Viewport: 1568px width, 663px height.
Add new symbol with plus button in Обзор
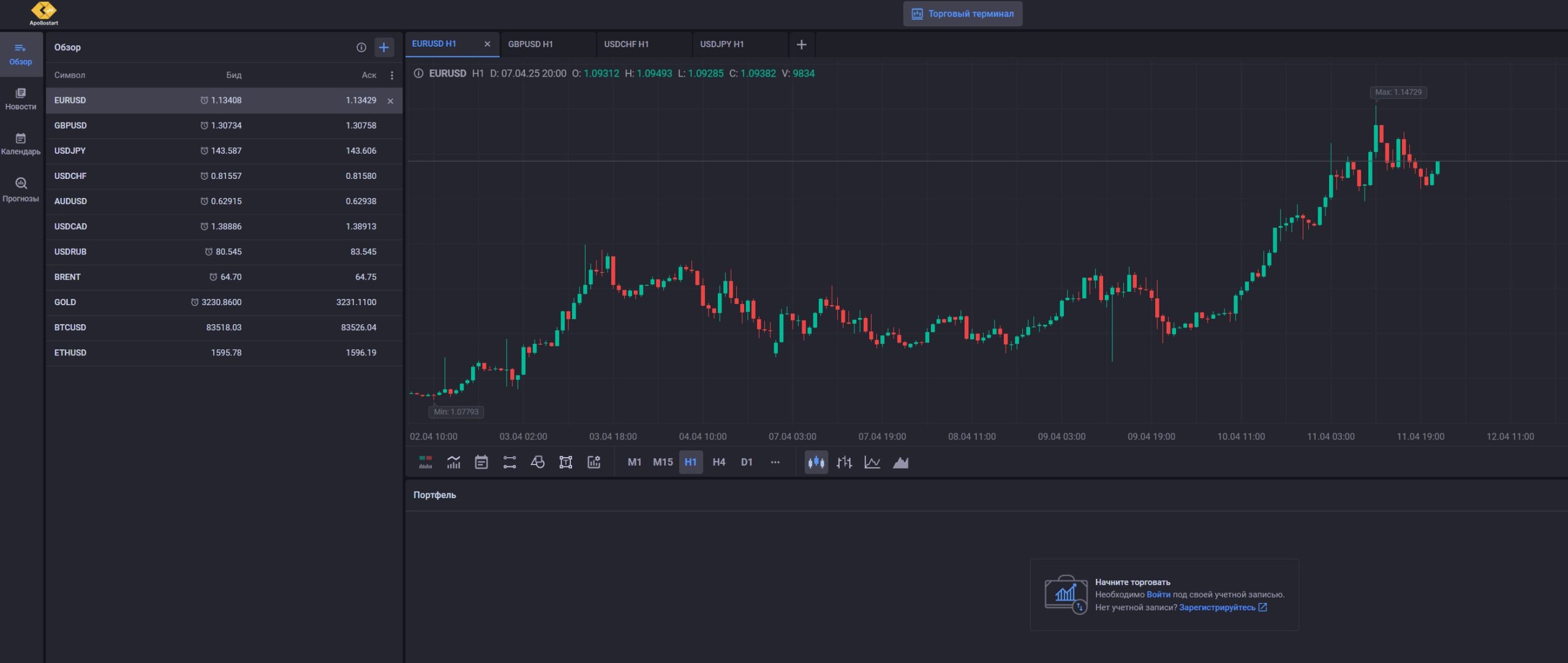pos(384,47)
